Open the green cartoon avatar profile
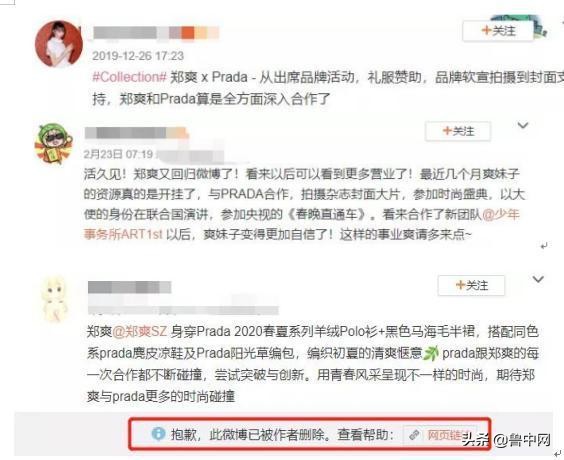 54,144
